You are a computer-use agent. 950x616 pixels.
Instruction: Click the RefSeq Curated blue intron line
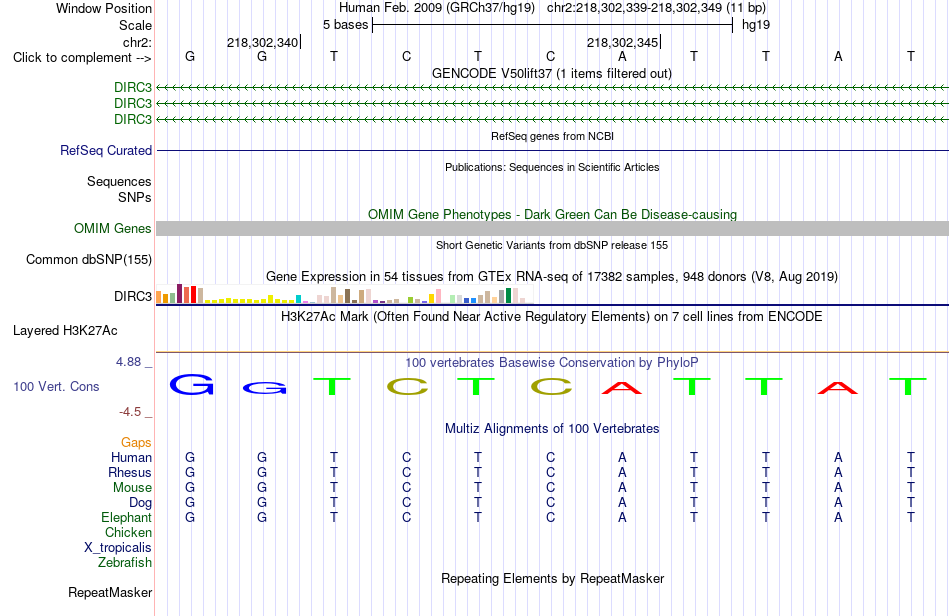coord(552,150)
